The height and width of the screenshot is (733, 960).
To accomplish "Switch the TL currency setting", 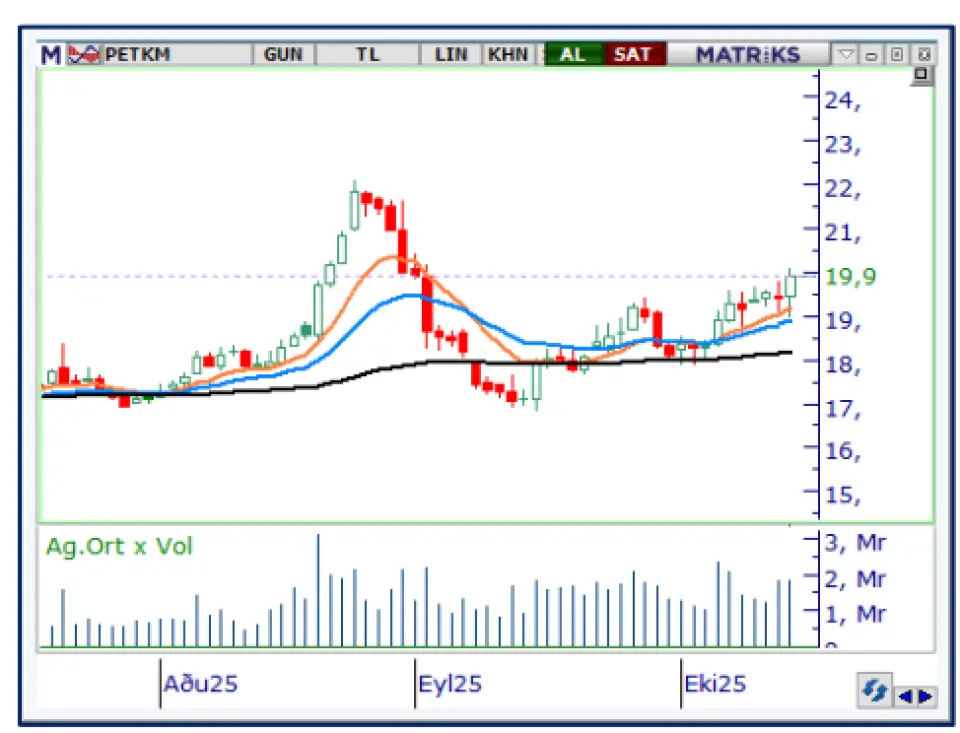I will (368, 54).
